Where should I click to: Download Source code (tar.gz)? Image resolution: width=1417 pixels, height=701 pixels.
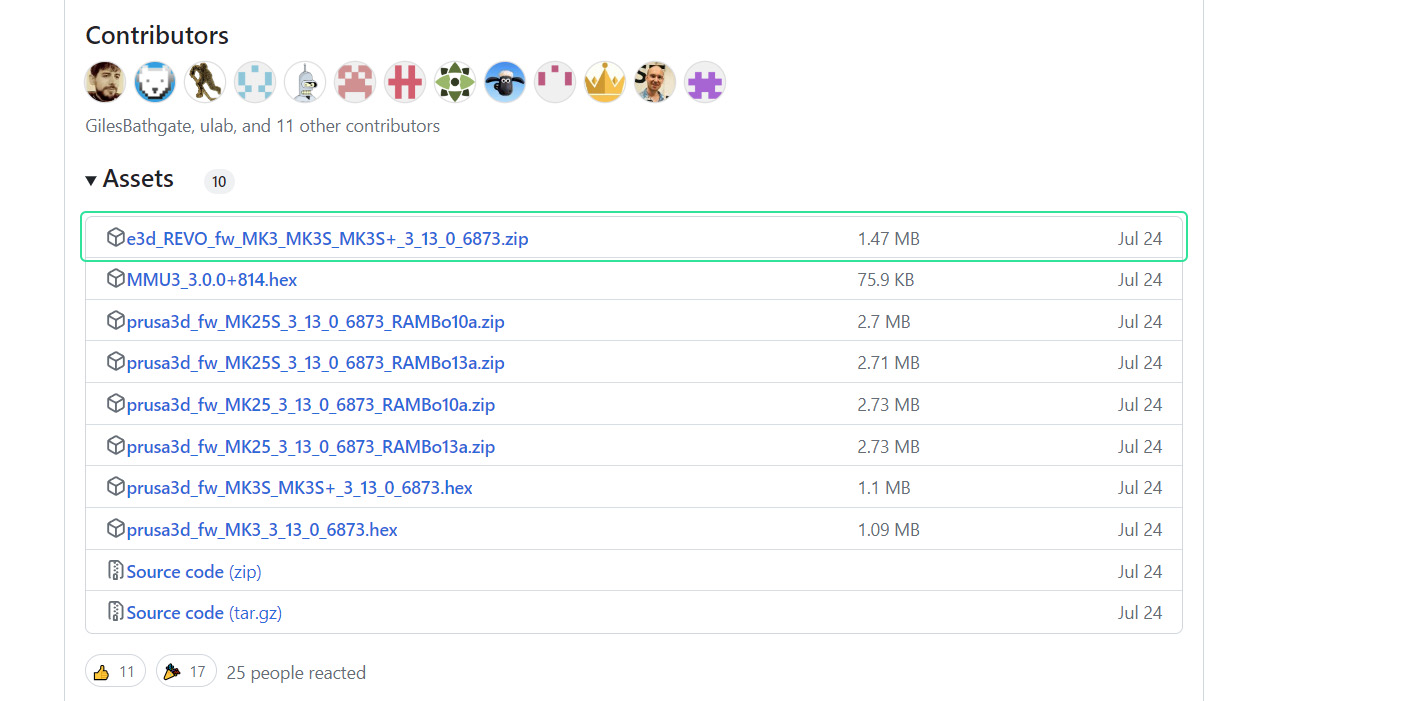tap(203, 612)
